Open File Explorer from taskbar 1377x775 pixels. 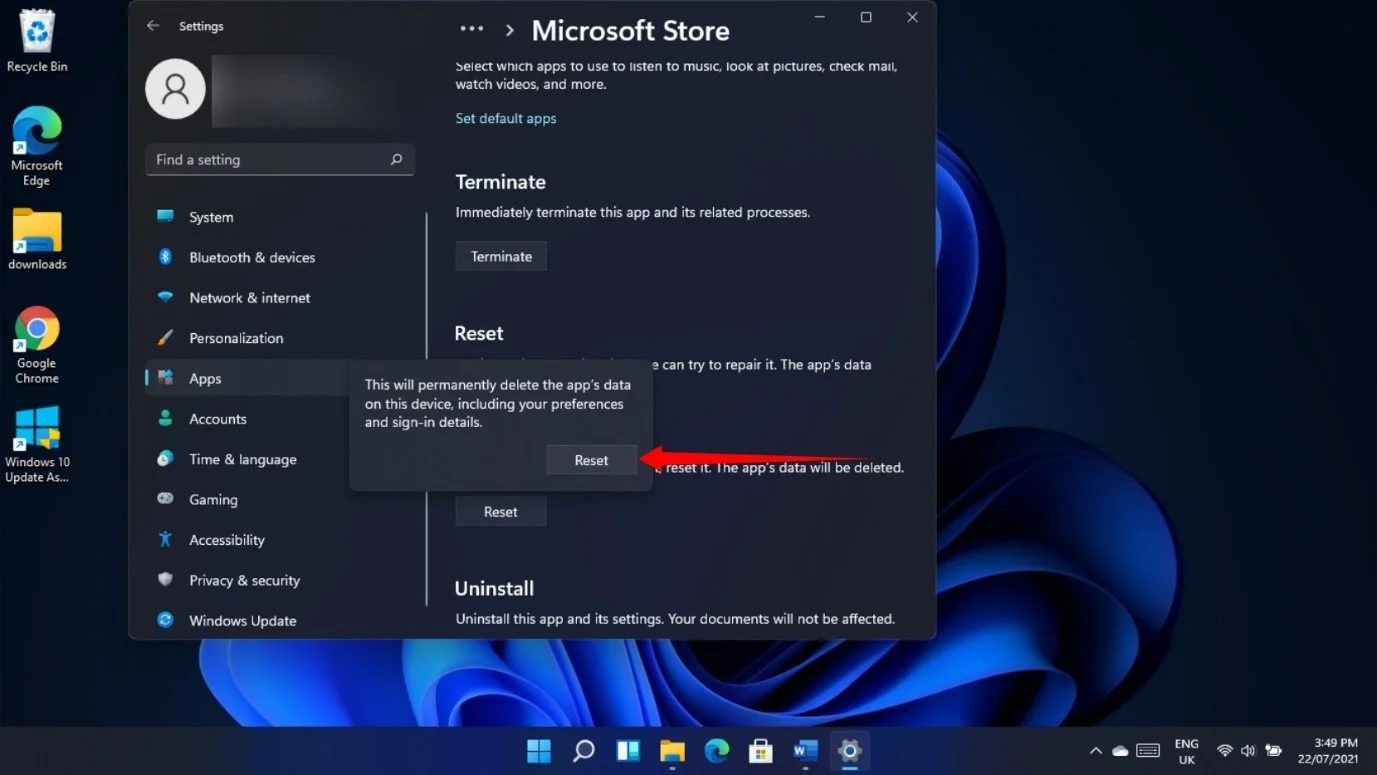(672, 751)
